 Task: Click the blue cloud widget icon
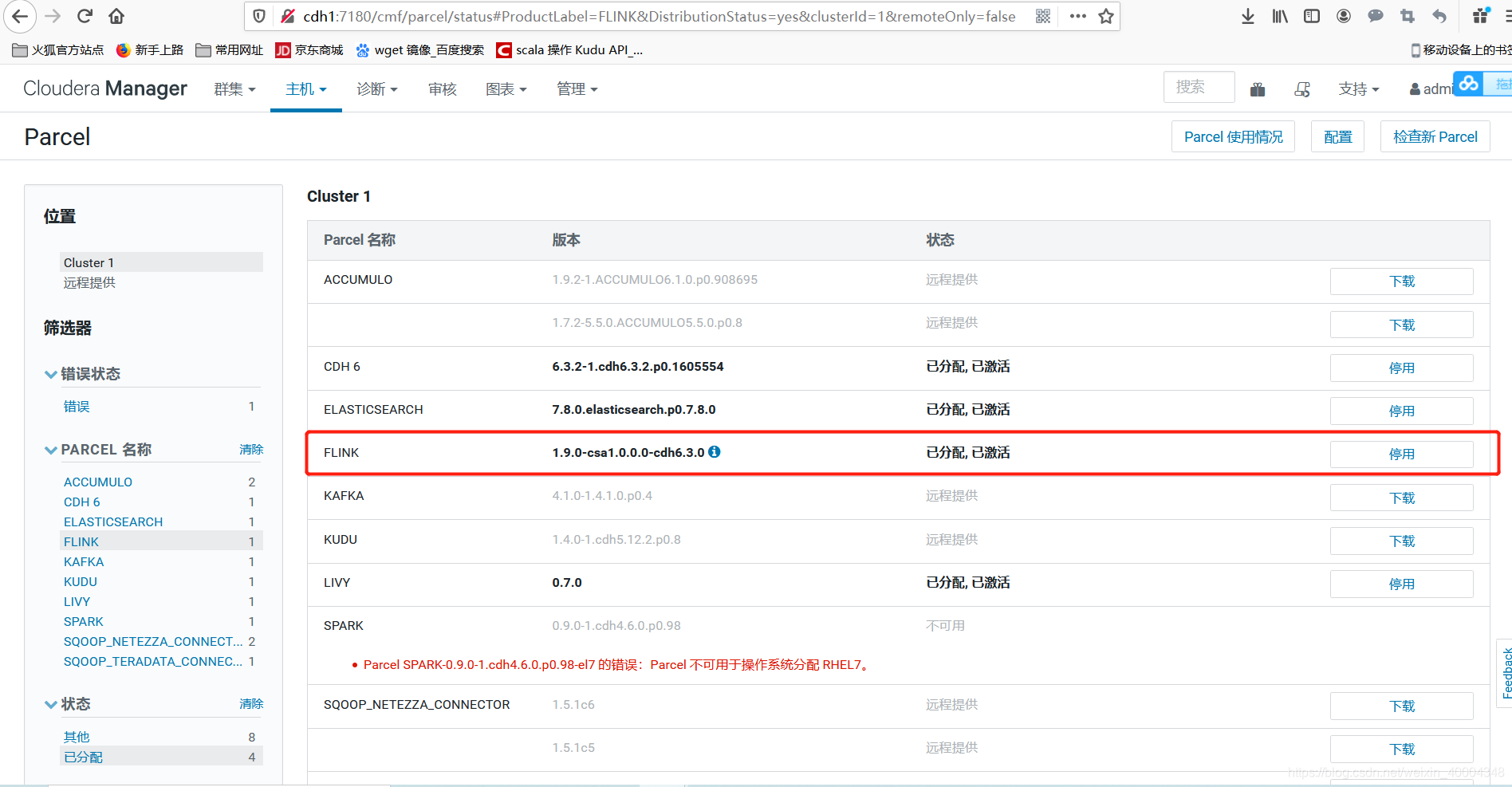(1469, 83)
